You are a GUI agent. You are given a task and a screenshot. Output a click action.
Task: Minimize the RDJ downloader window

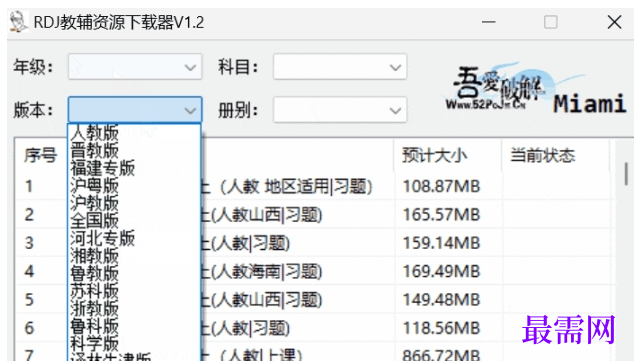488,22
